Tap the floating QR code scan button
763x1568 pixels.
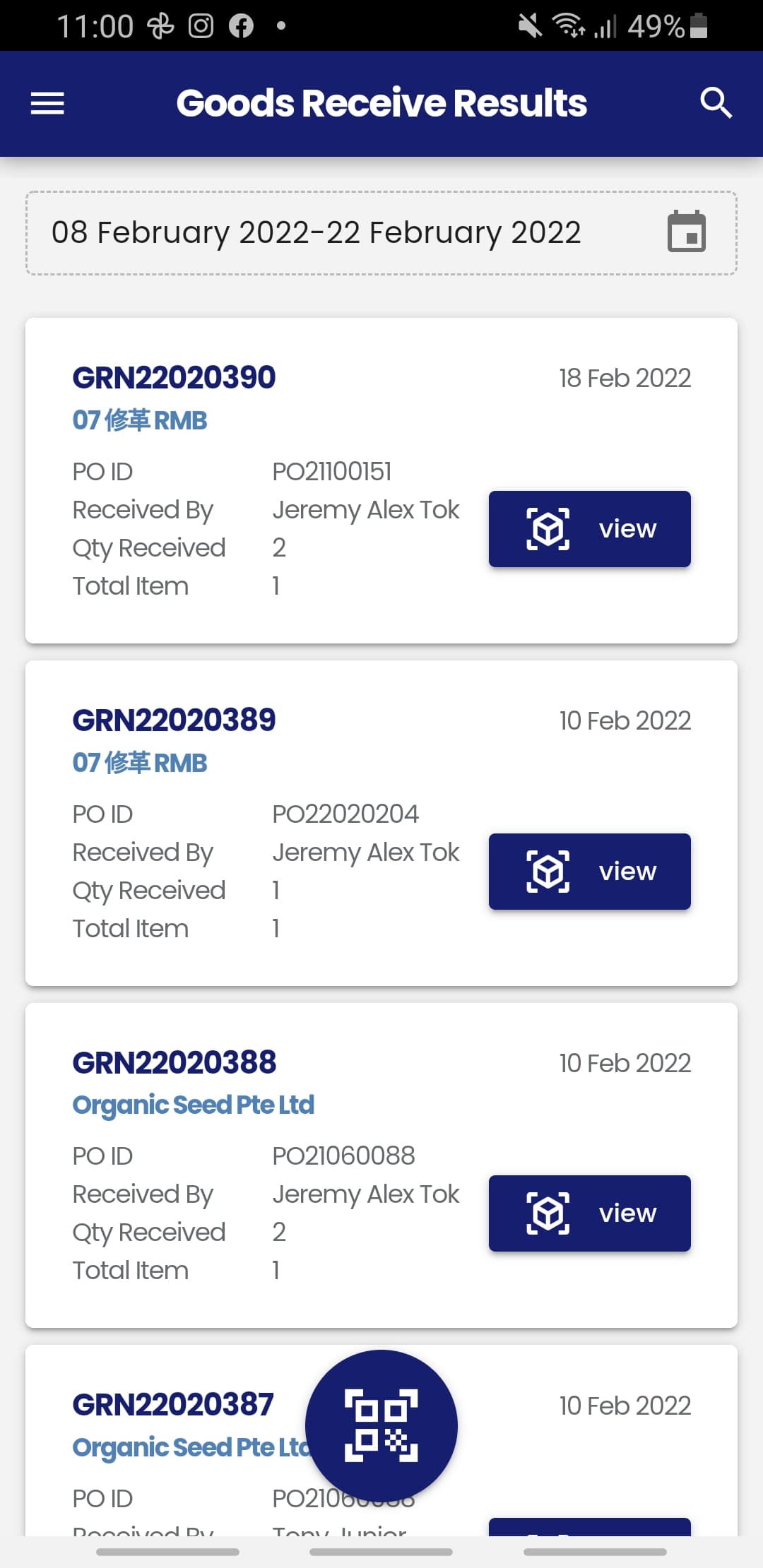tap(381, 1425)
